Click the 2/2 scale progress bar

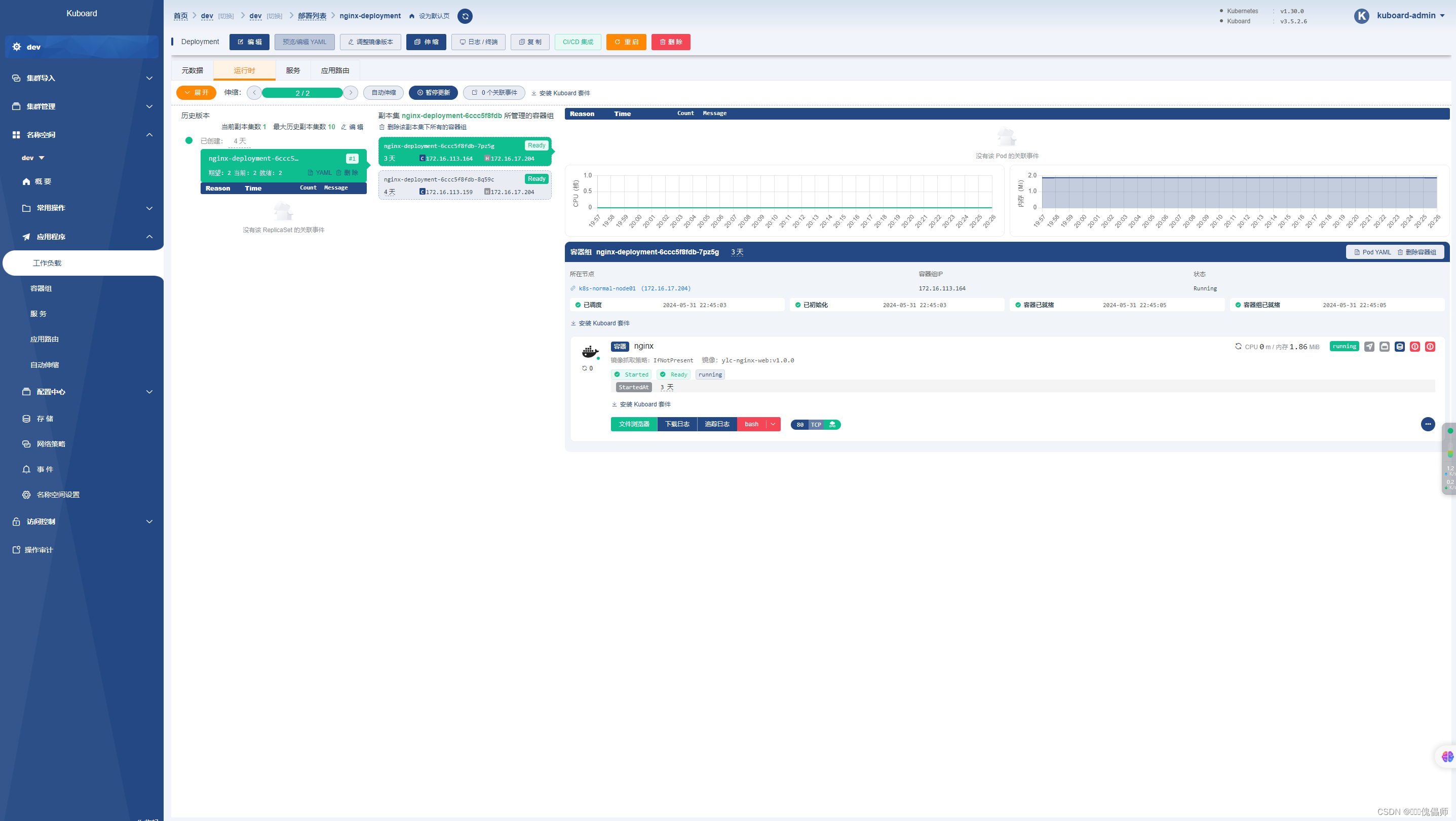(302, 92)
